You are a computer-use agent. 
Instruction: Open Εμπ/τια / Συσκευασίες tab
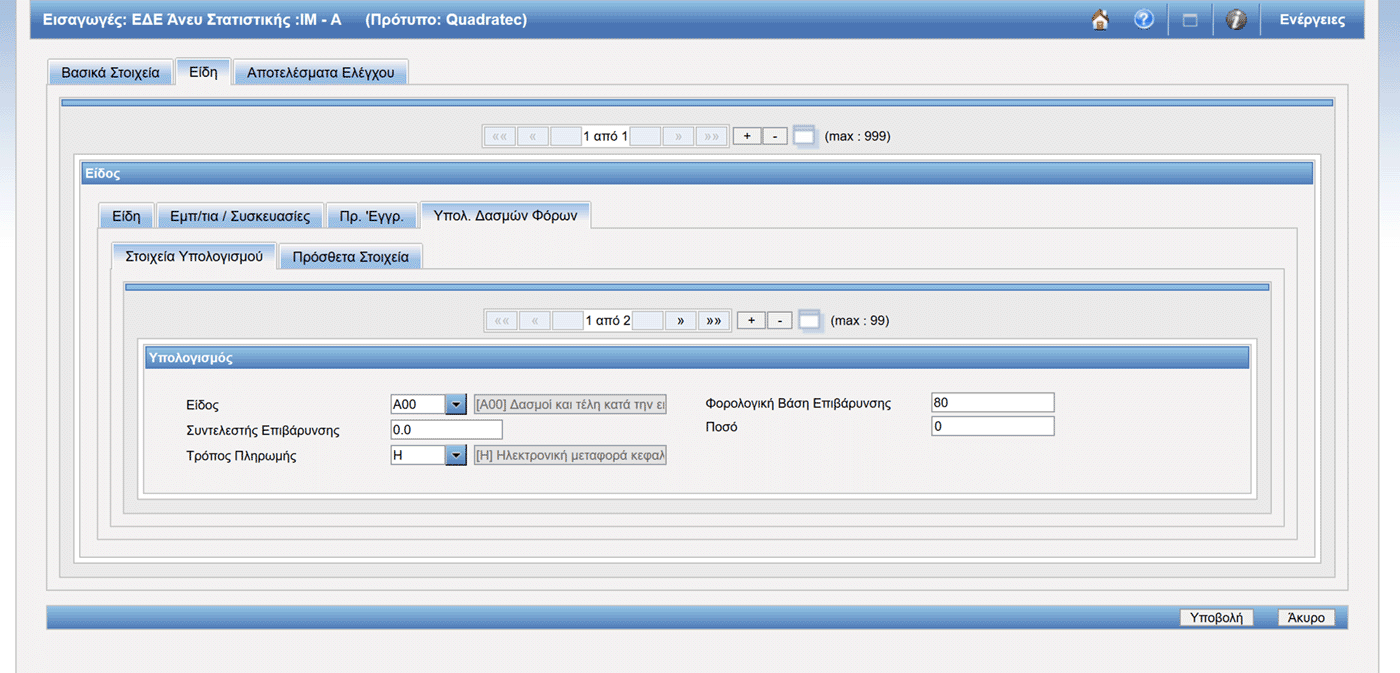240,216
